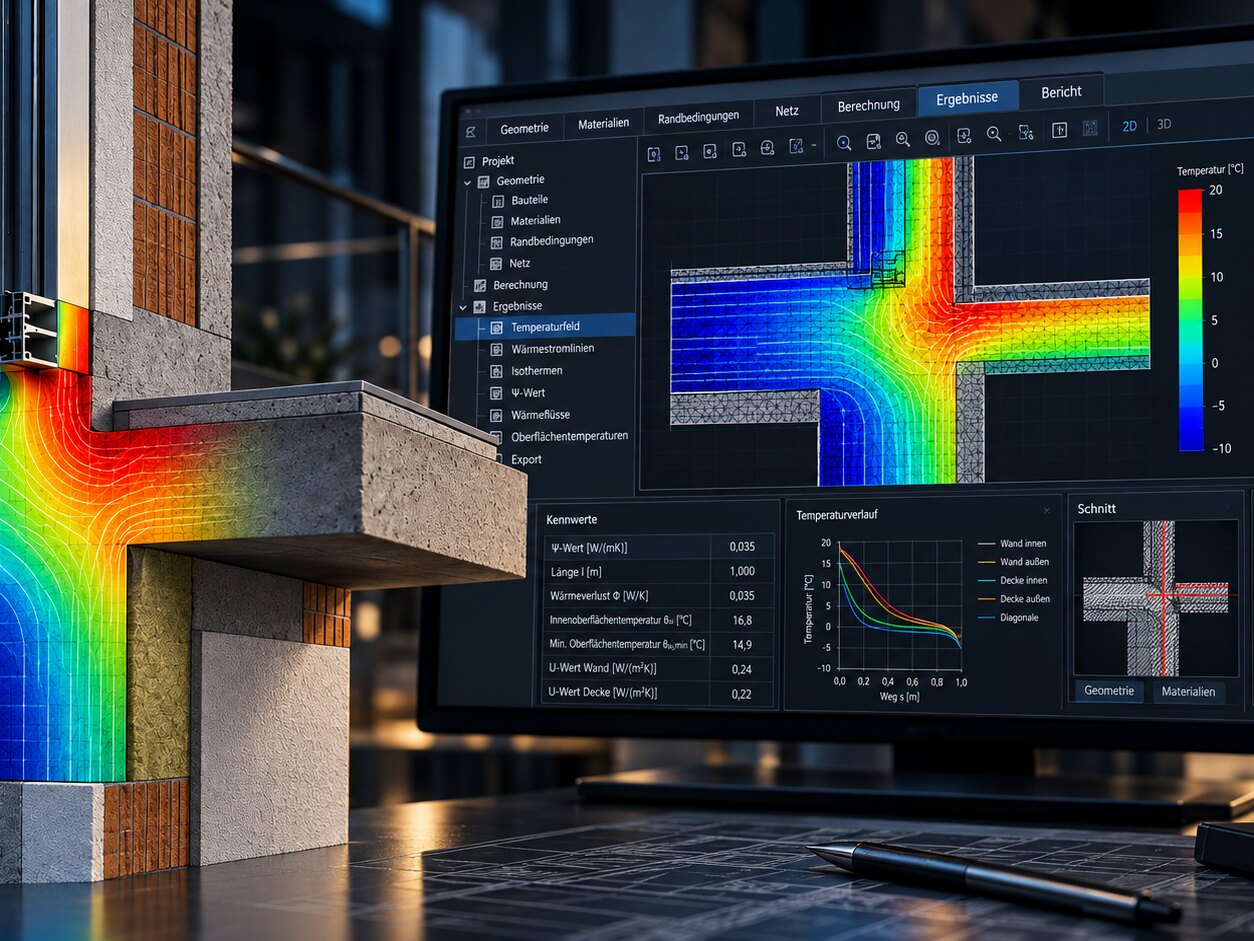The image size is (1254, 941).
Task: Click the Länge l value 1,000
Action: [742, 571]
